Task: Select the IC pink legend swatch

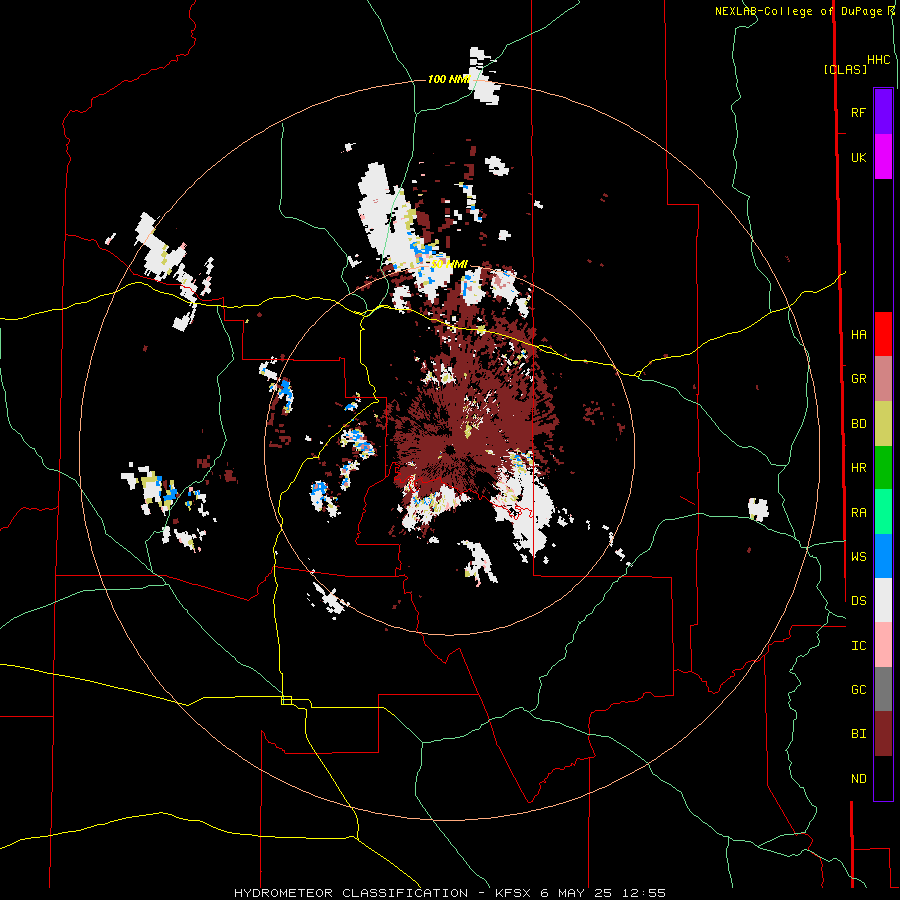Action: (883, 645)
